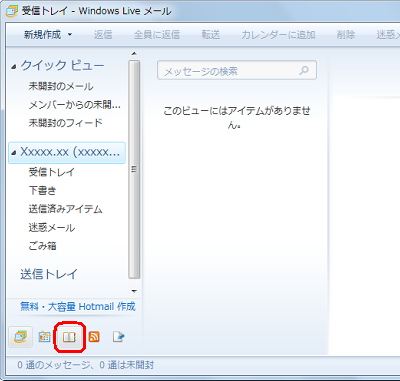
Task: Click the 転送 toolbar button
Action: click(x=211, y=34)
